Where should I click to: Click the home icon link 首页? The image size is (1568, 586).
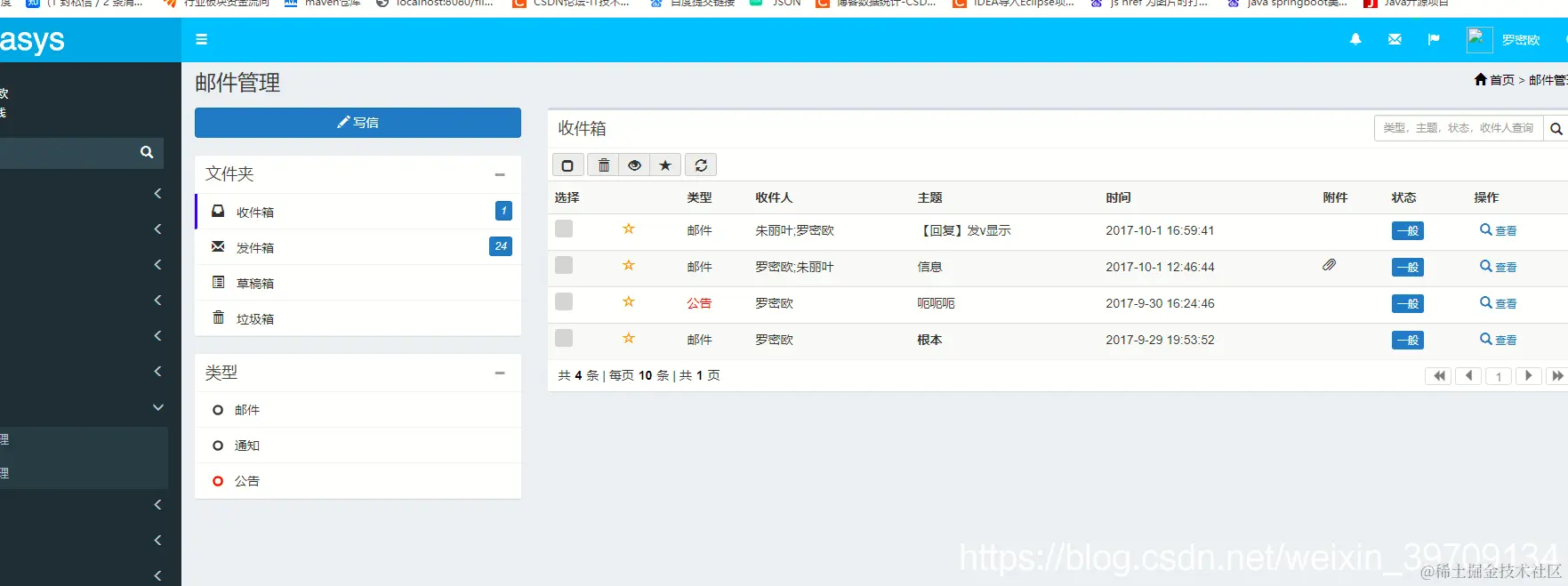click(1494, 80)
